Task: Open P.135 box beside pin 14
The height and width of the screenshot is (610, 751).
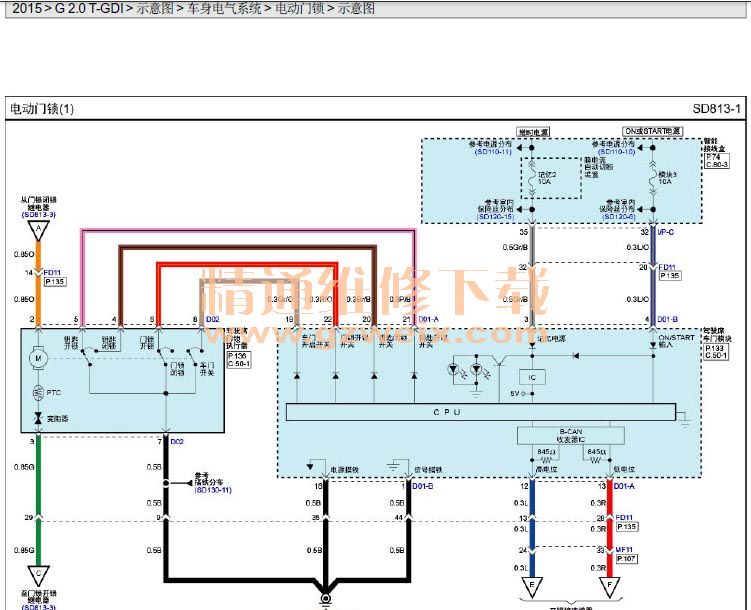Action: click(x=55, y=282)
